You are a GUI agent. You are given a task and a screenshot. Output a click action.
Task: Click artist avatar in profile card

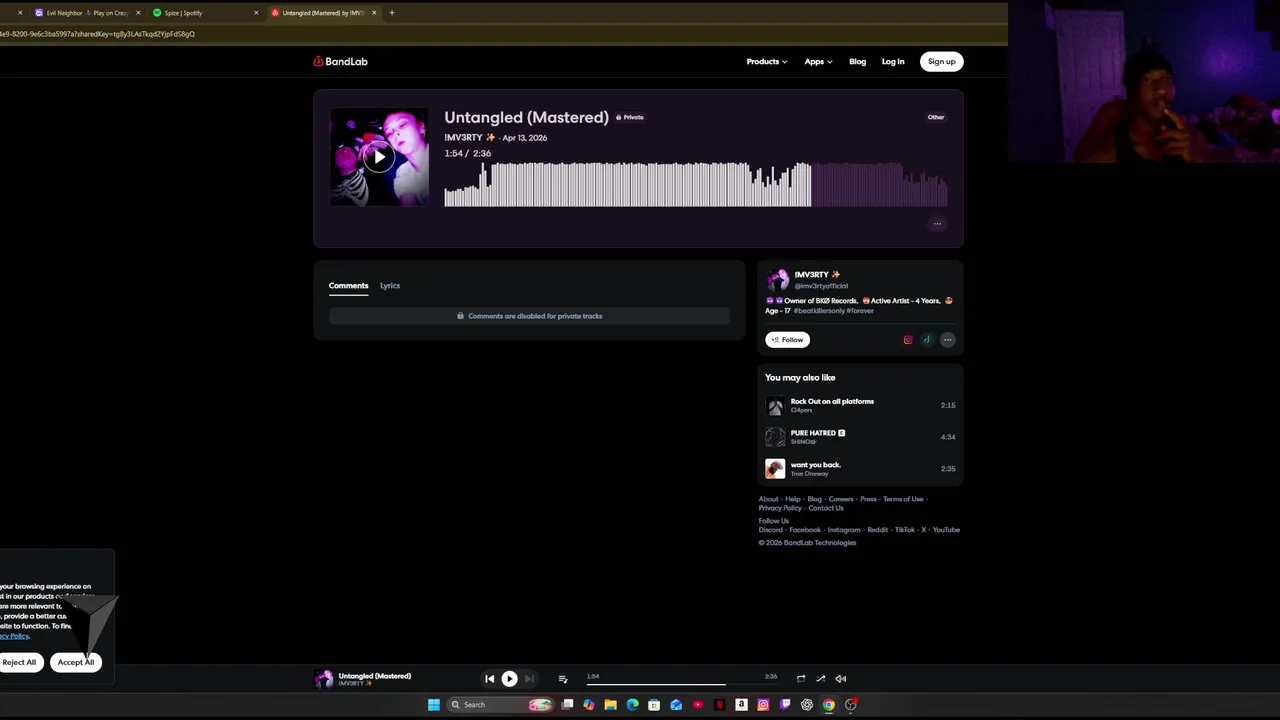pos(778,279)
